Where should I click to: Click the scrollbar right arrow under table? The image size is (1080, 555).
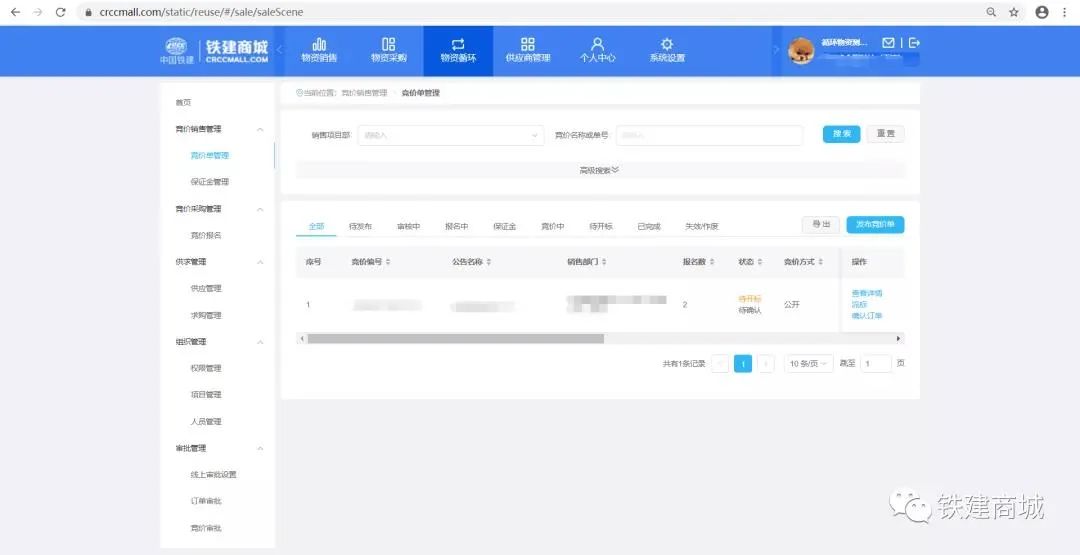(898, 339)
